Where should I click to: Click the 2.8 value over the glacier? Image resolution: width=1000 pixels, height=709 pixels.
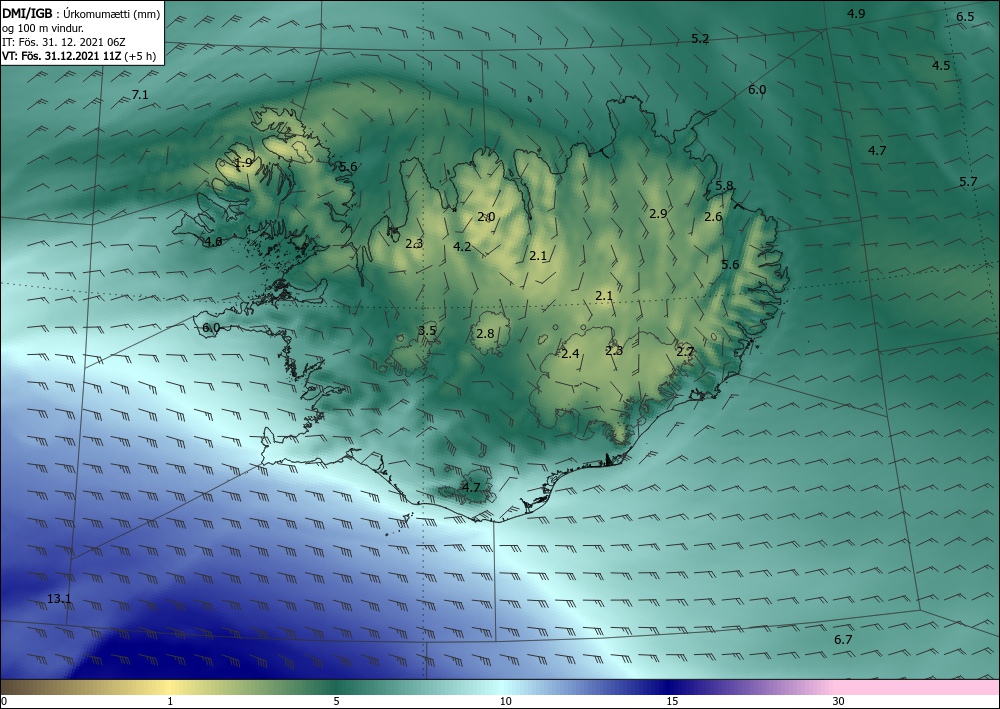485,333
